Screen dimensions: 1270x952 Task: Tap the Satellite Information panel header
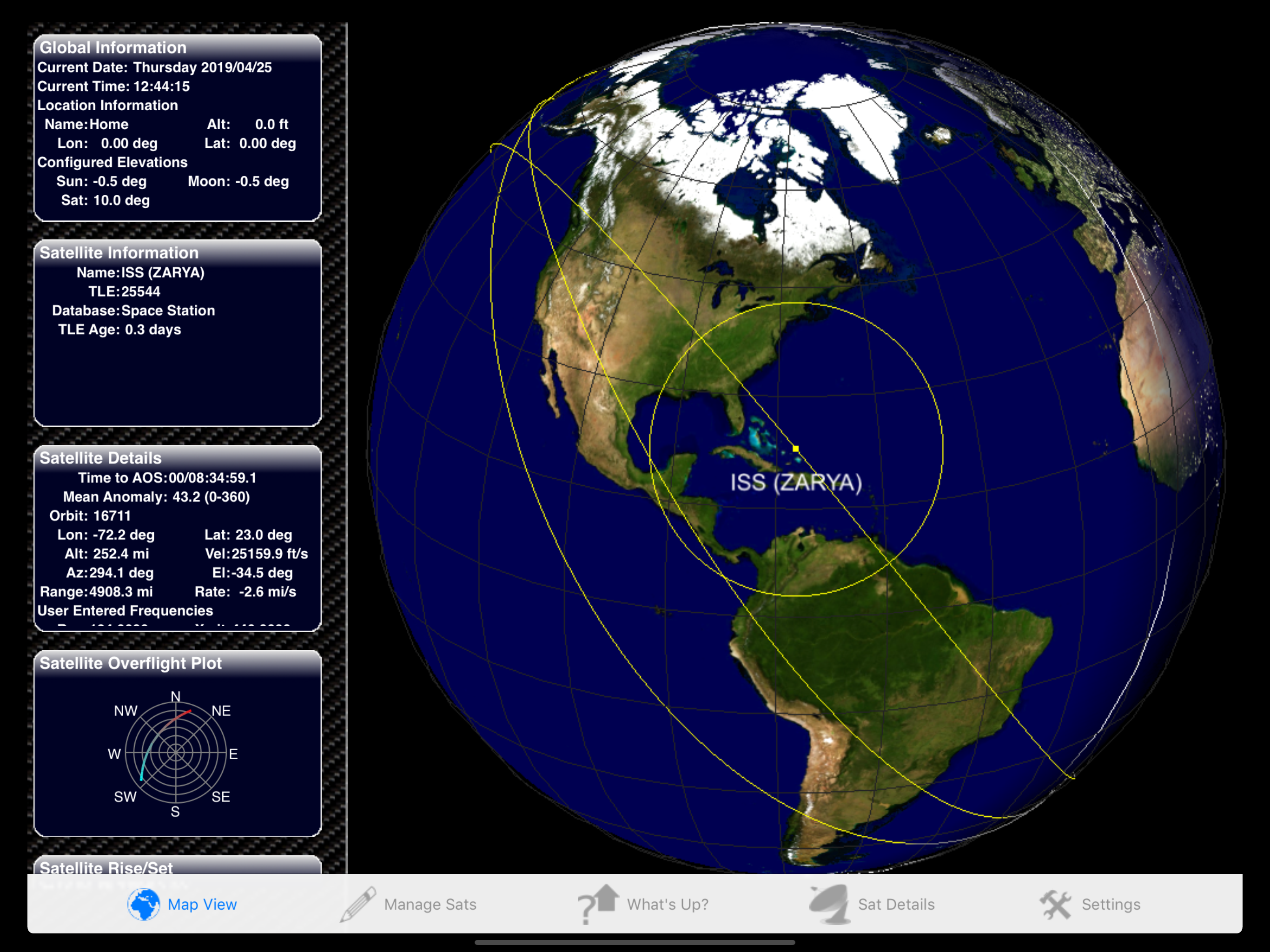pos(178,252)
